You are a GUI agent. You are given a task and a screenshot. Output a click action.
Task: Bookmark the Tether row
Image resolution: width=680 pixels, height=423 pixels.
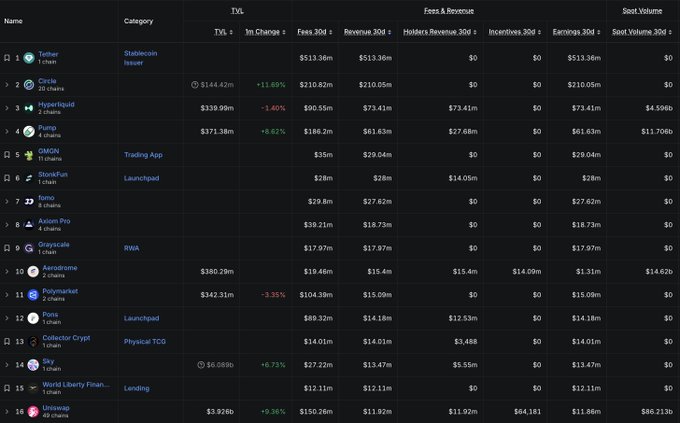pos(7,58)
